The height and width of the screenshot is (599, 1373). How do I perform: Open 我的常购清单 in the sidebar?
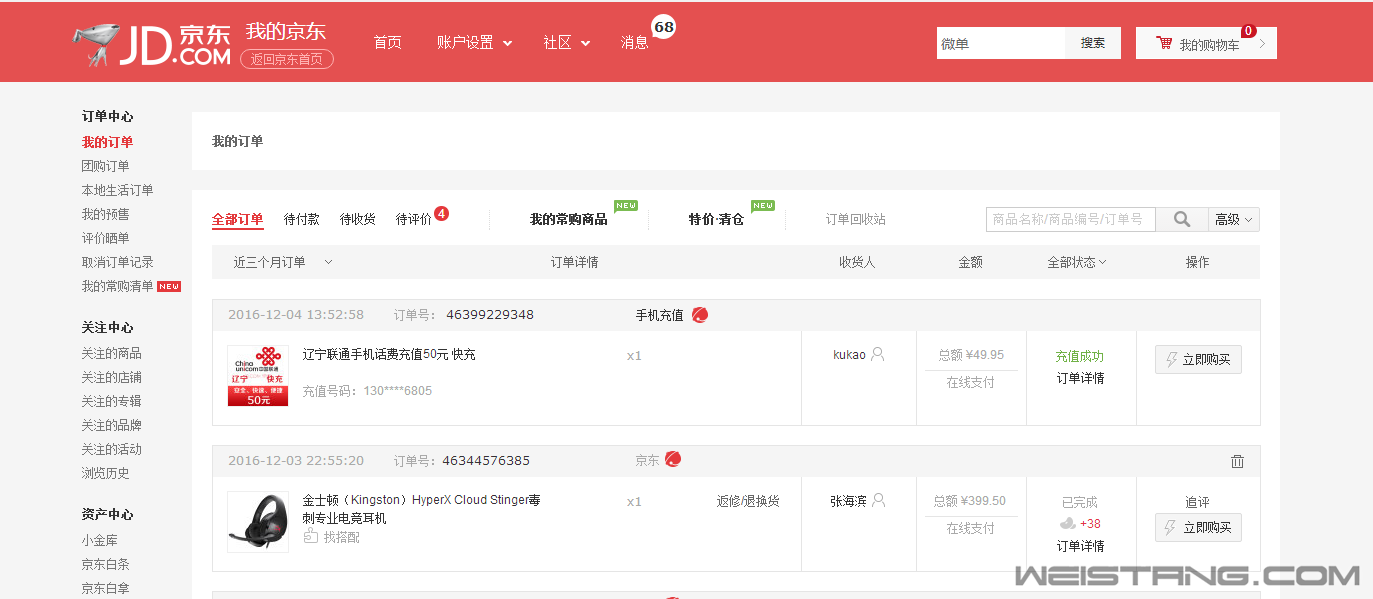click(x=118, y=286)
